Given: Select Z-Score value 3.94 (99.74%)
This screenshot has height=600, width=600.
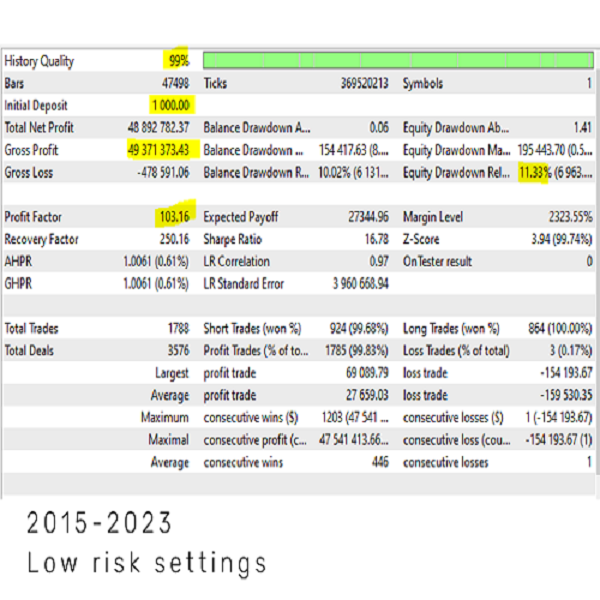Looking at the screenshot, I should [x=562, y=239].
